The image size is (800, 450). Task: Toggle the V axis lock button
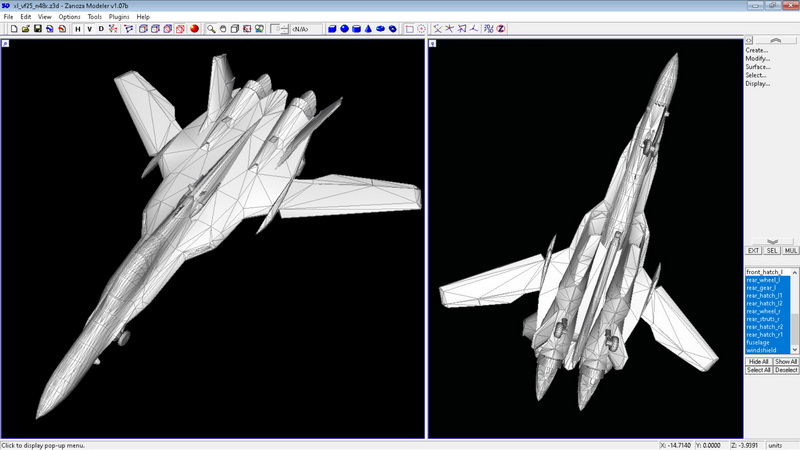(x=89, y=29)
